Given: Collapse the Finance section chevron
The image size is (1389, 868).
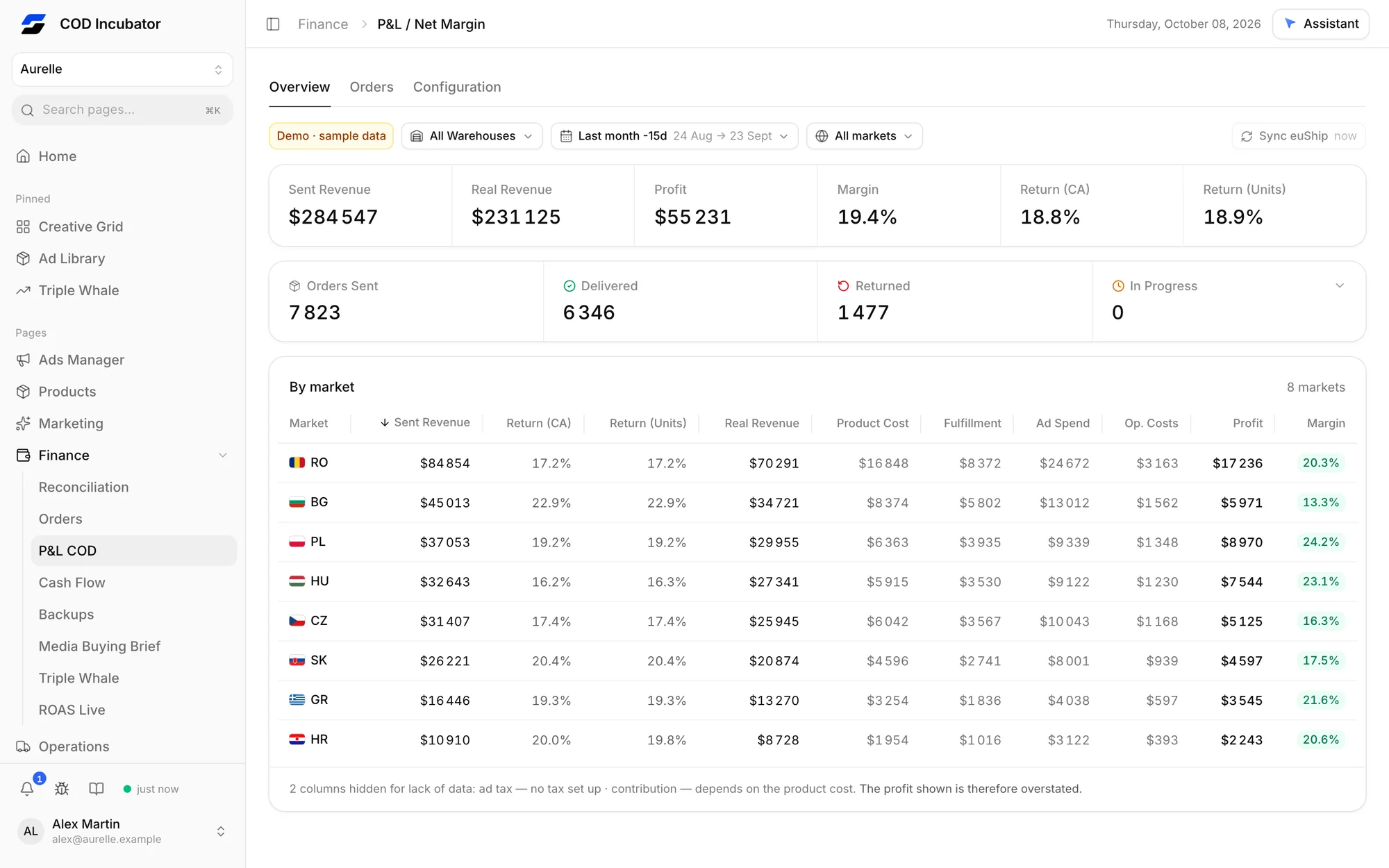Looking at the screenshot, I should click(223, 456).
